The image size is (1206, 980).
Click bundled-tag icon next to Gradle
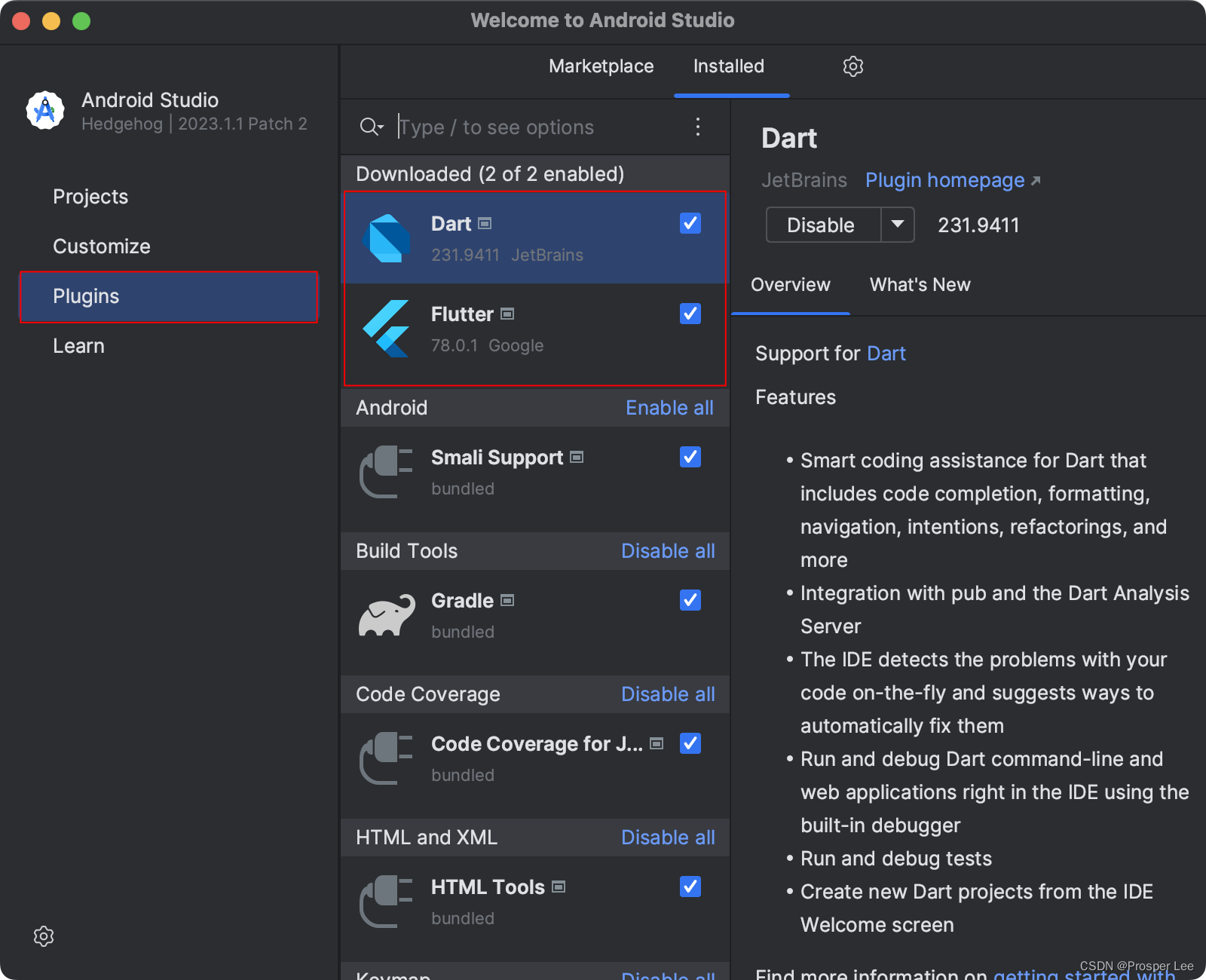pos(507,601)
